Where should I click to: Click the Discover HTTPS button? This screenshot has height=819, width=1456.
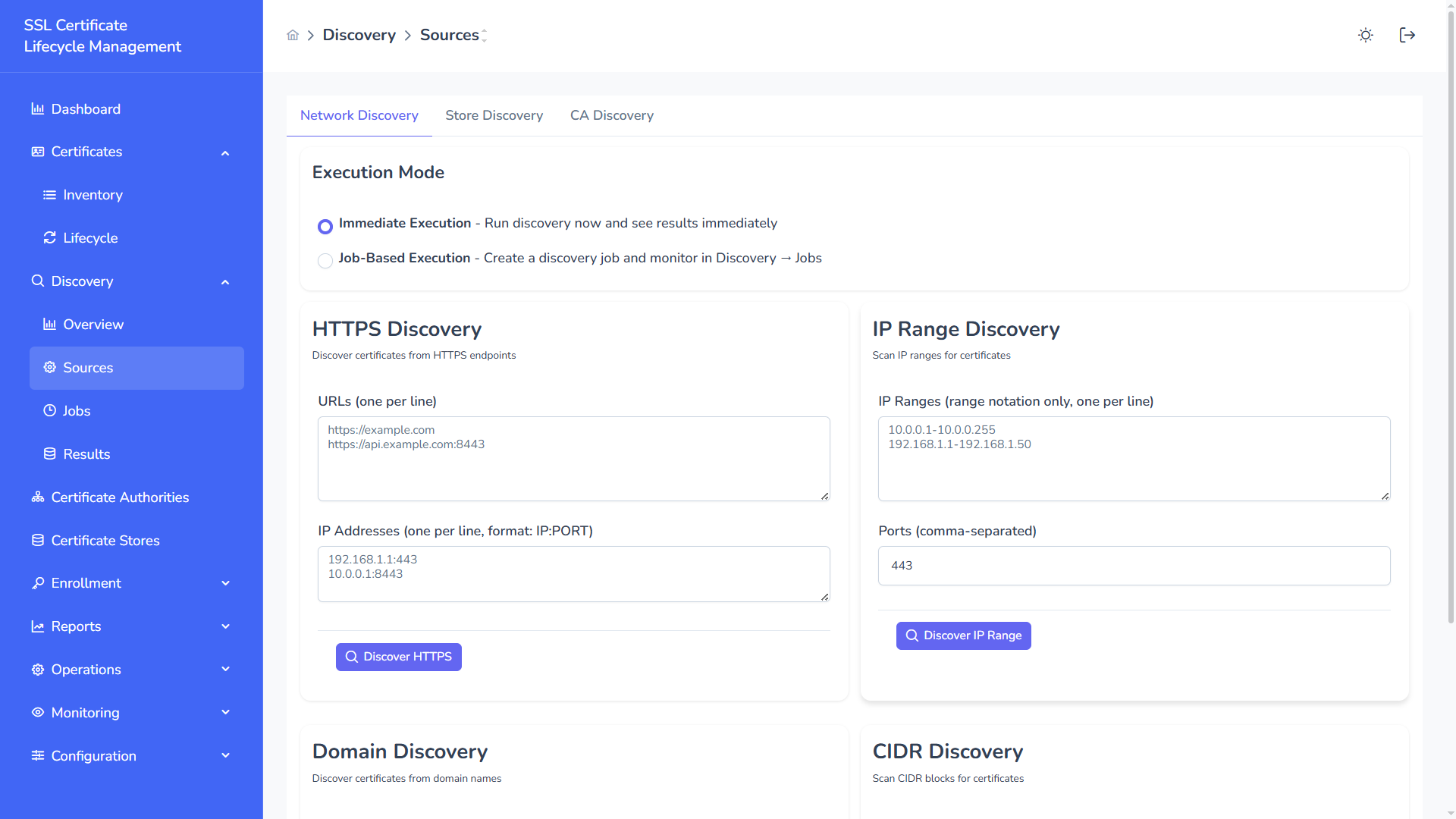(398, 657)
